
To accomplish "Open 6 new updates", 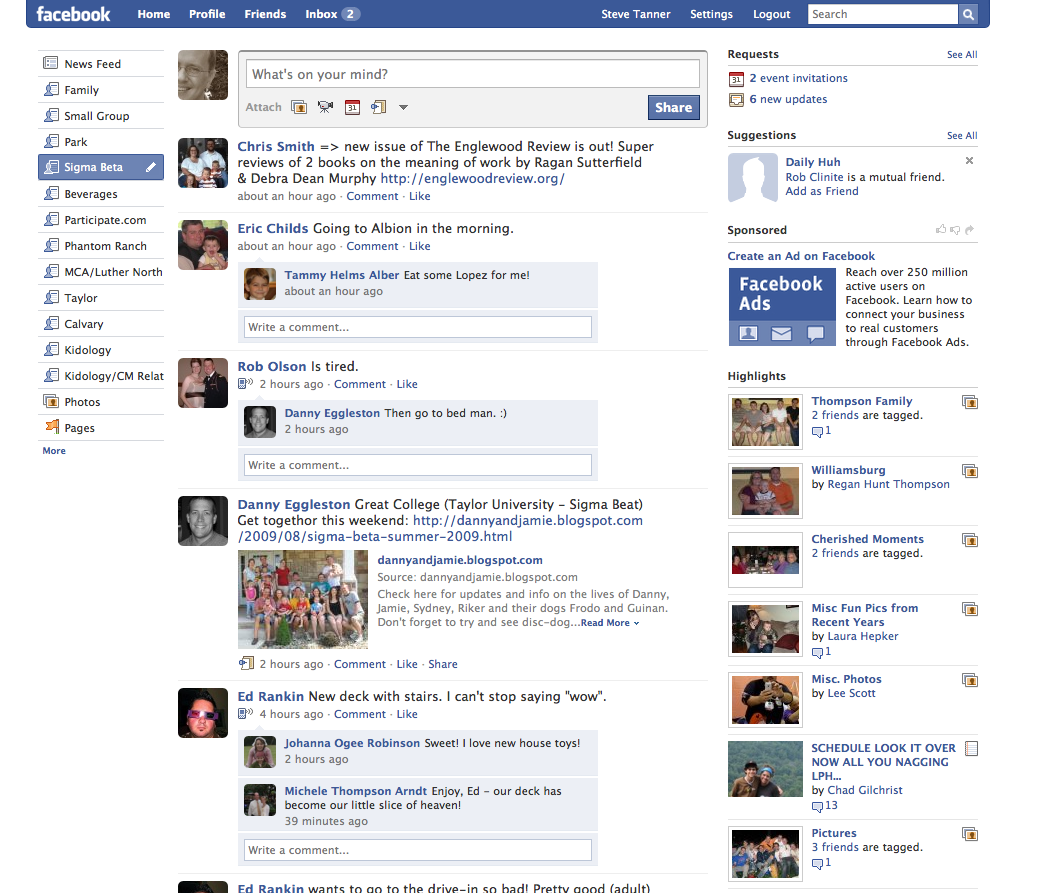I will click(788, 99).
